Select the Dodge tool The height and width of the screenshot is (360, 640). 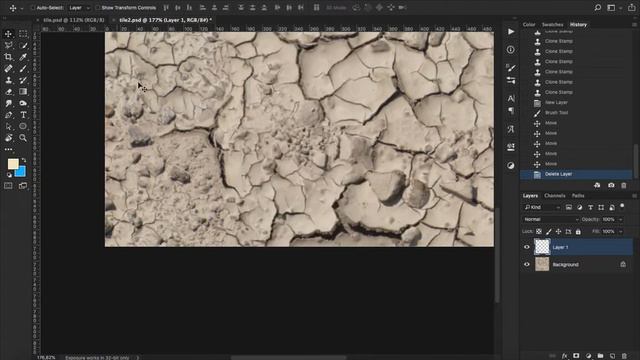click(x=23, y=103)
